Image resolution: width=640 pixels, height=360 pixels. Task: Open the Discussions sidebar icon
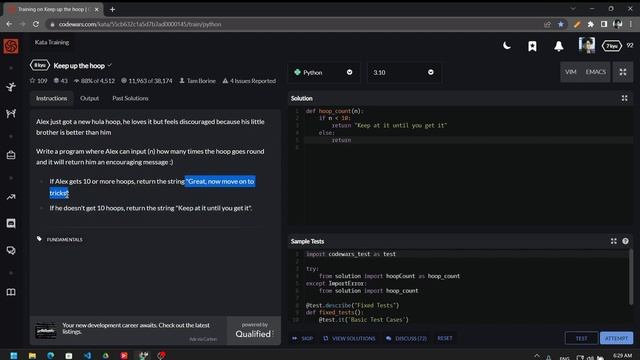tap(11, 250)
